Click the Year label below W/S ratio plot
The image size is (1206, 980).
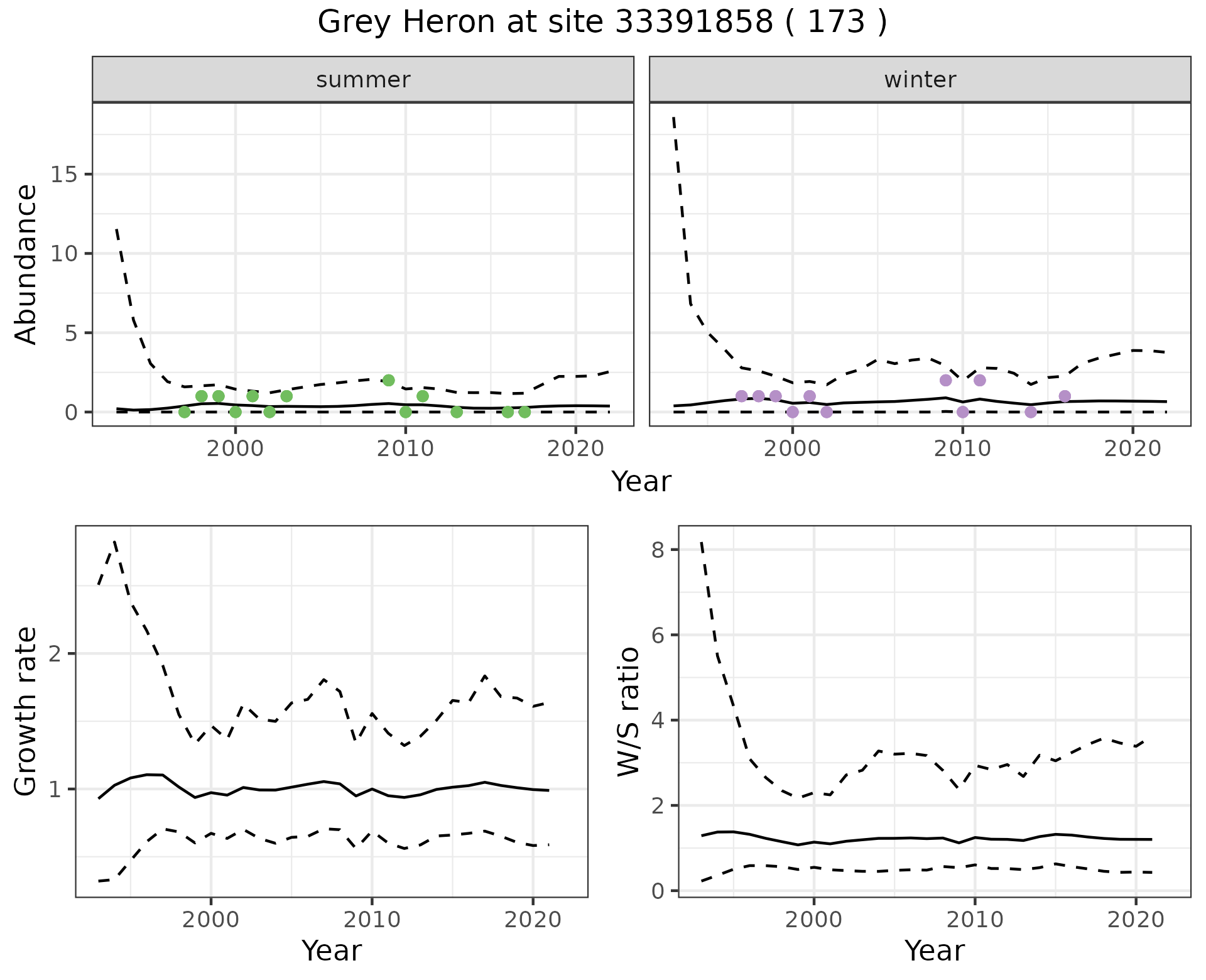coord(934,950)
